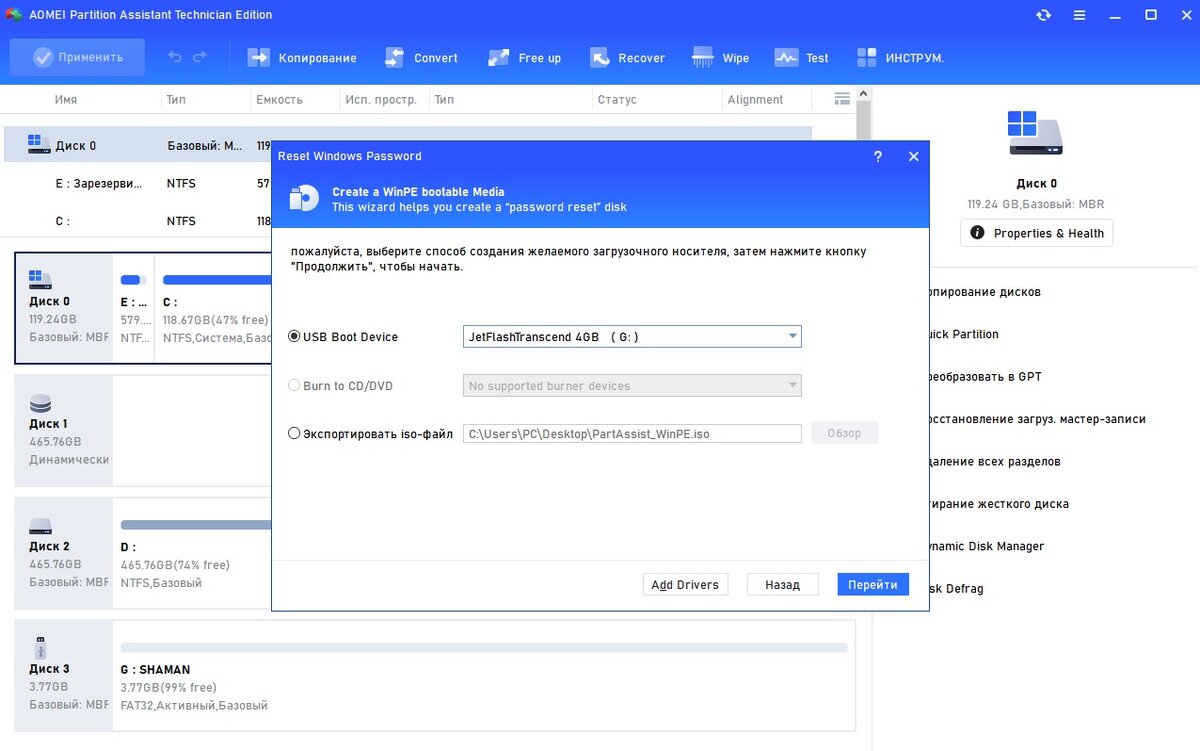Sort by Статус column header
1200x751 pixels.
tap(617, 99)
